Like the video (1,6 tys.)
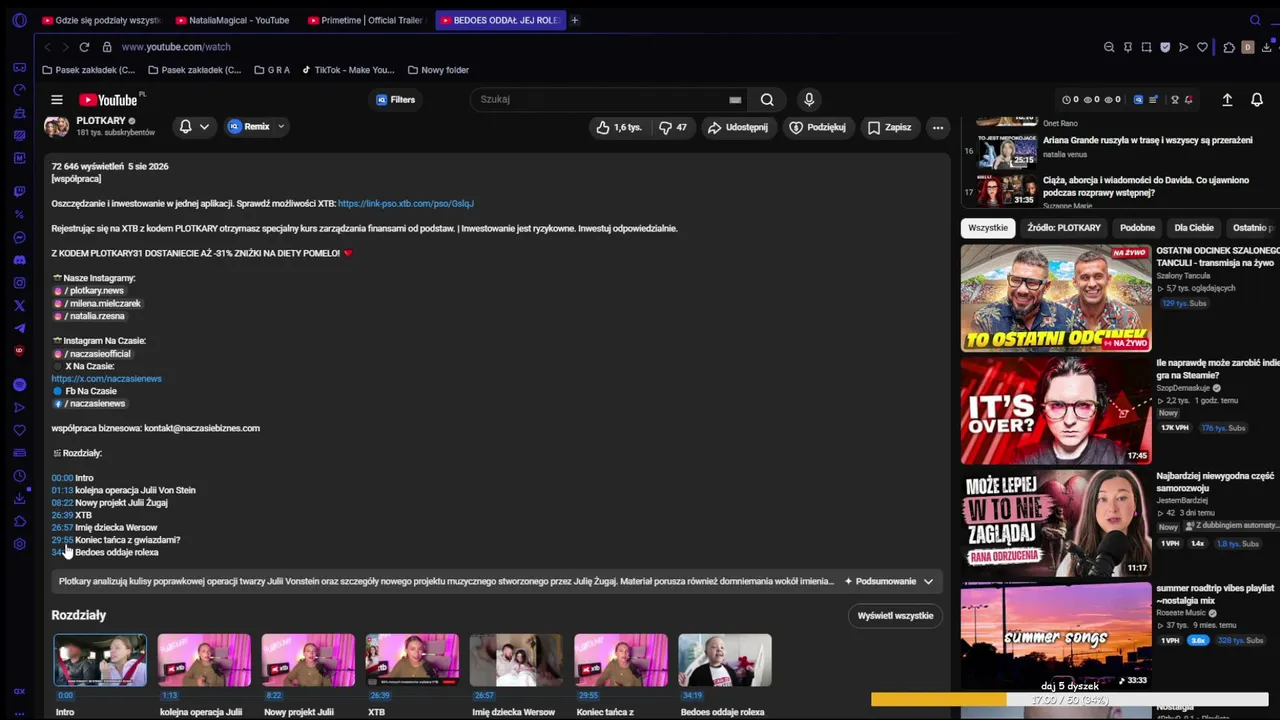 click(x=619, y=128)
